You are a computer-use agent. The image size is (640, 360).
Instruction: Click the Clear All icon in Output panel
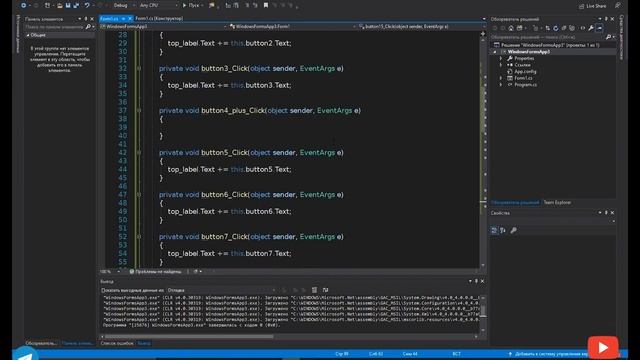[x=314, y=290]
